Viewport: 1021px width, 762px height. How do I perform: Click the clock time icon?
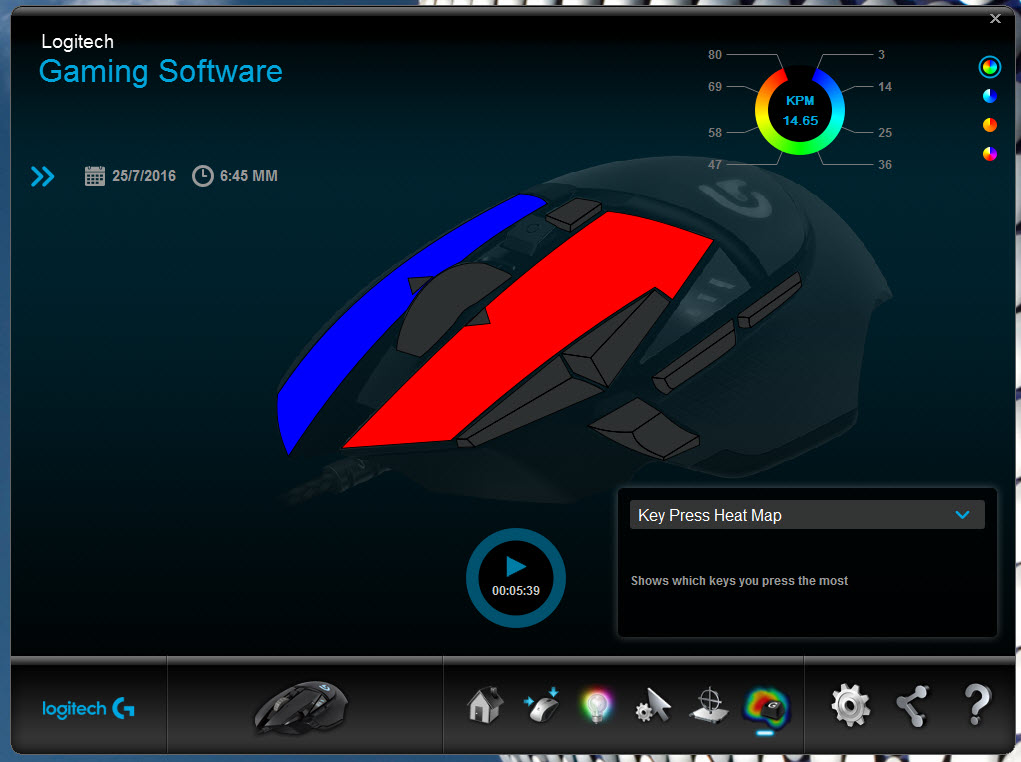(x=203, y=176)
